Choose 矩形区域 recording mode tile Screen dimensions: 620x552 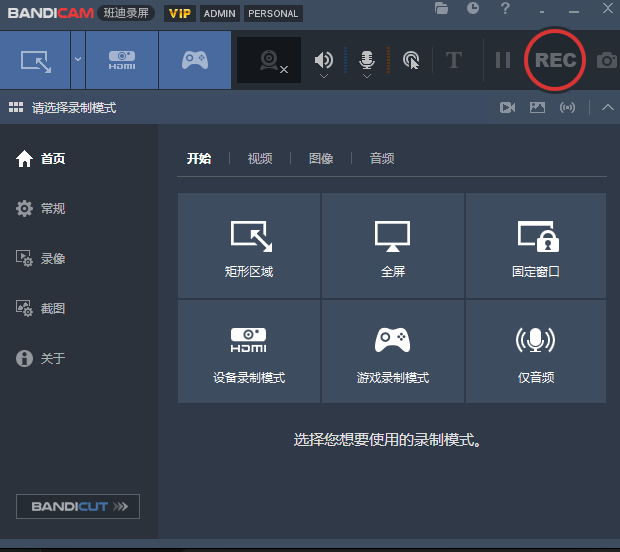pos(249,246)
